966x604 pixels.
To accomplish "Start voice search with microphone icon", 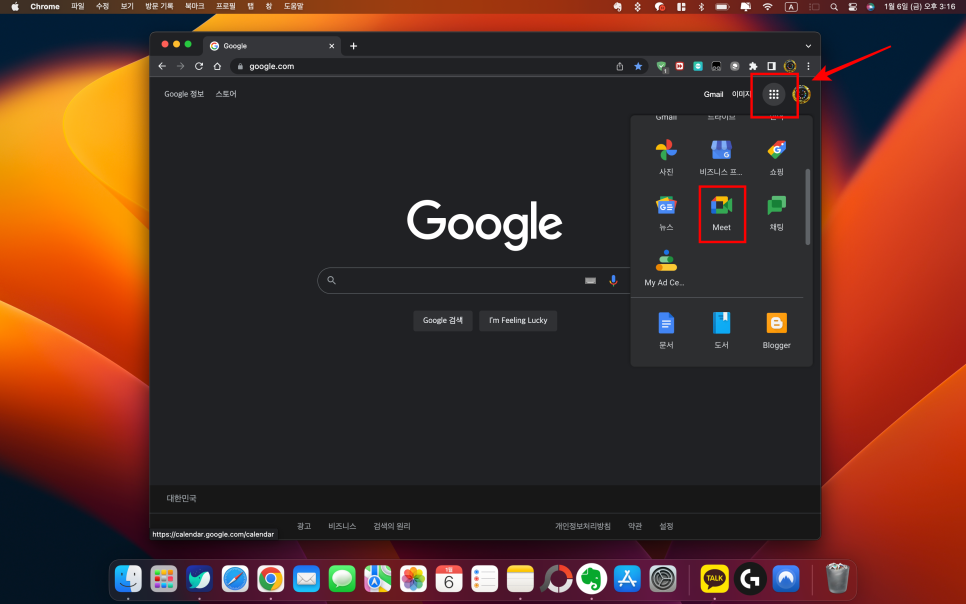I will pos(613,280).
